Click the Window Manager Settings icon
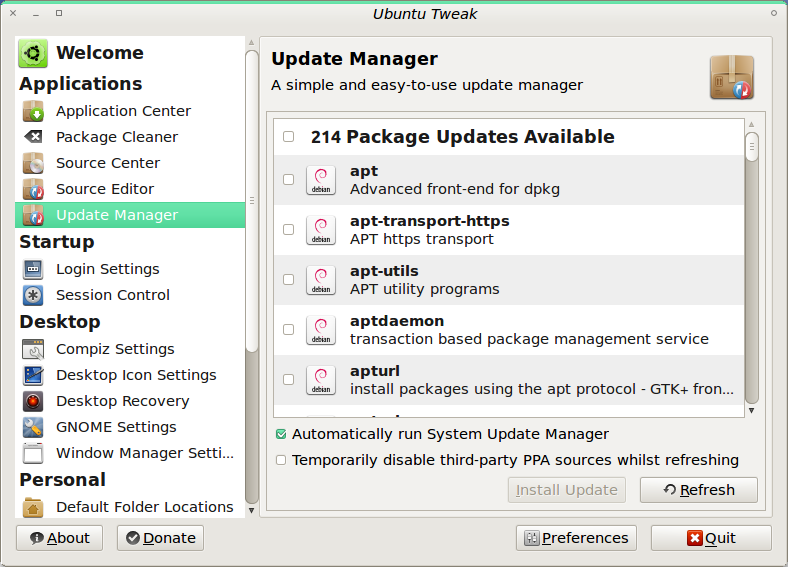The image size is (788, 567). tap(33, 453)
